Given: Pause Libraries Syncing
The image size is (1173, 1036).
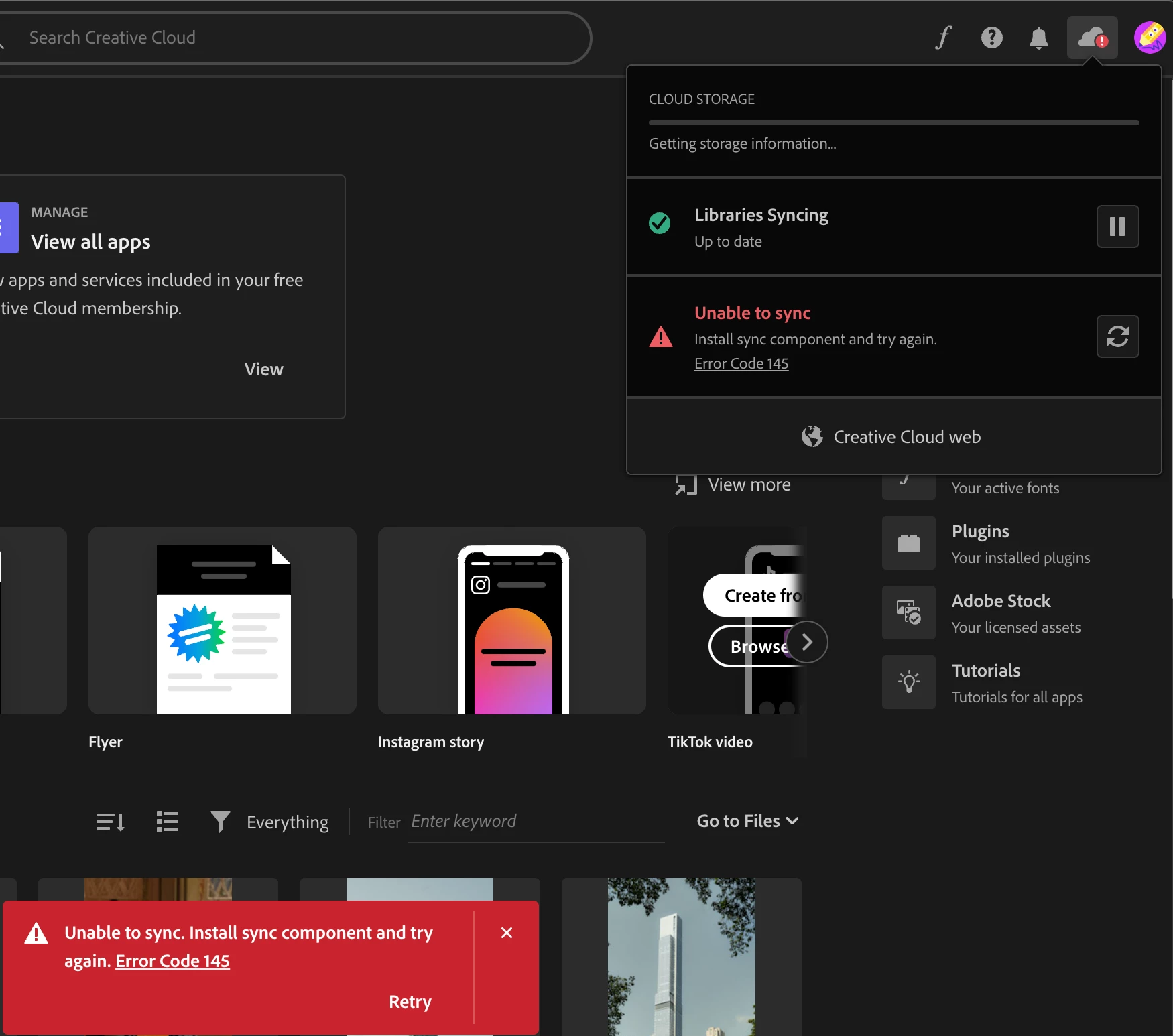Looking at the screenshot, I should click(x=1117, y=226).
